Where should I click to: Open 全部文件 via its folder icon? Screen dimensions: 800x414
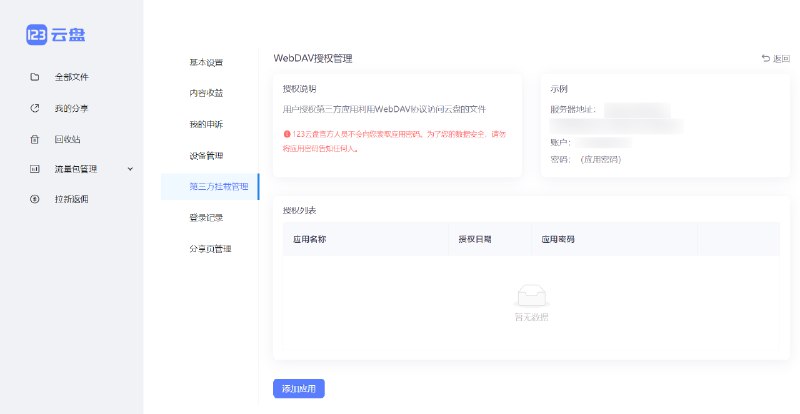click(35, 77)
